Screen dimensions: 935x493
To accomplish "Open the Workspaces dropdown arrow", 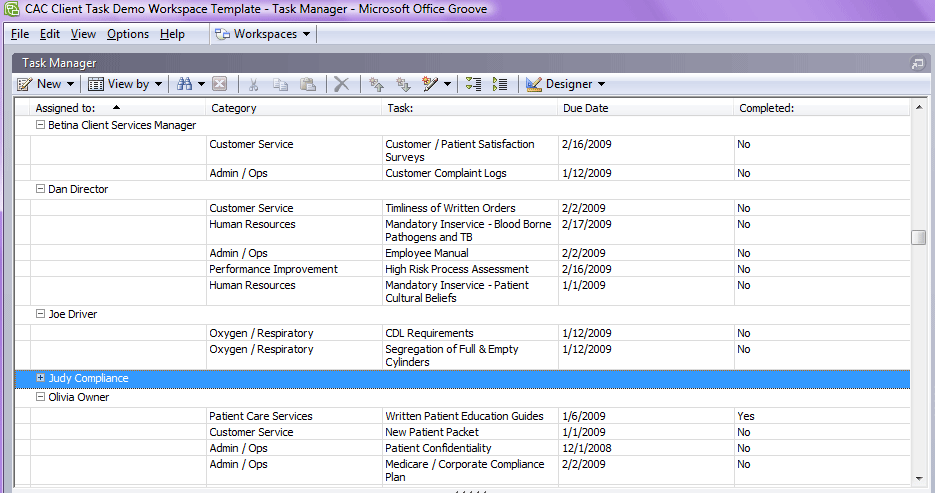I will coord(306,34).
